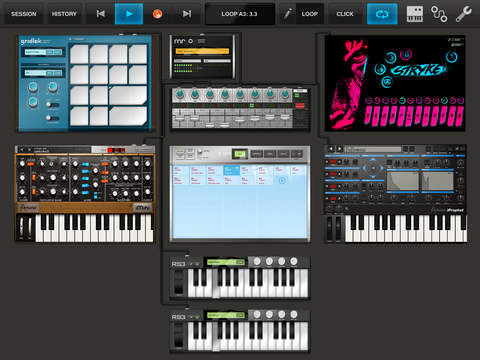Image resolution: width=480 pixels, height=360 pixels.
Task: Hit the first pink Stryke key
Action: click(368, 116)
